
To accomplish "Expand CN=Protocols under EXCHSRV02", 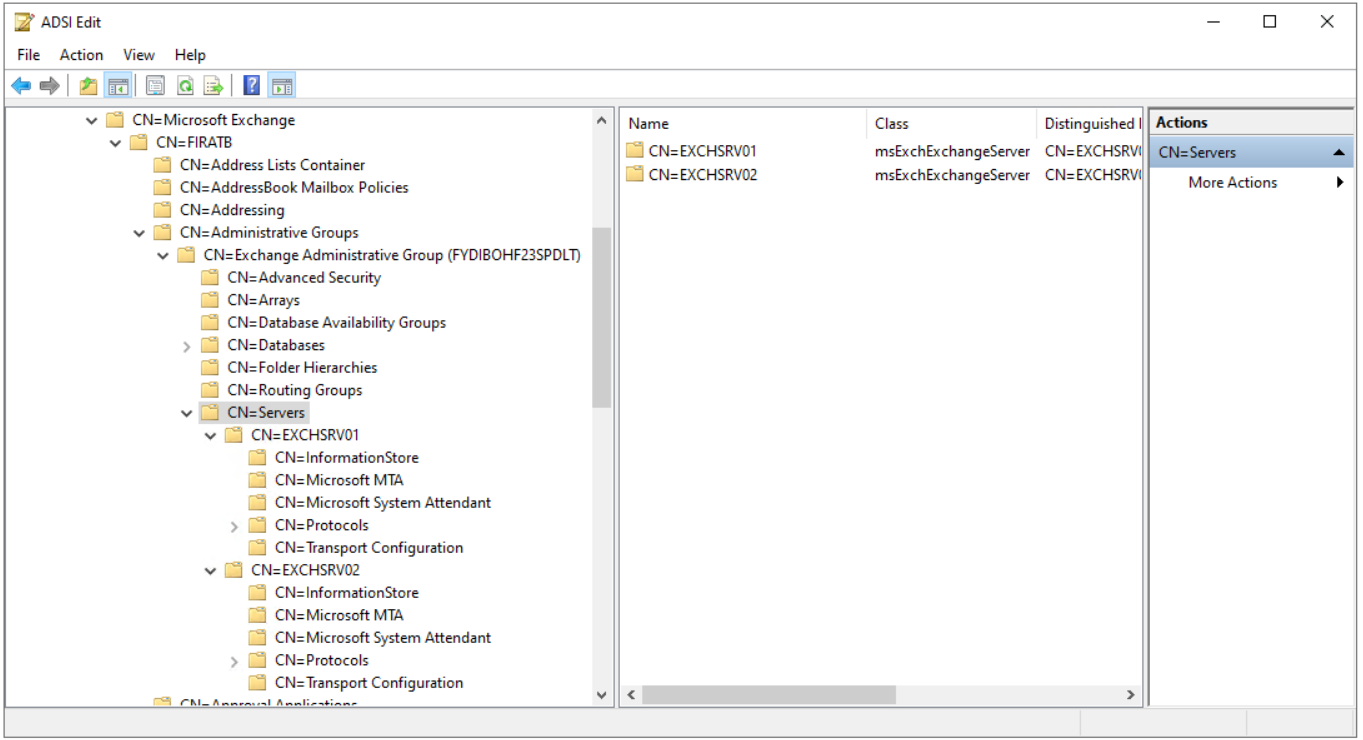I will pyautogui.click(x=234, y=661).
